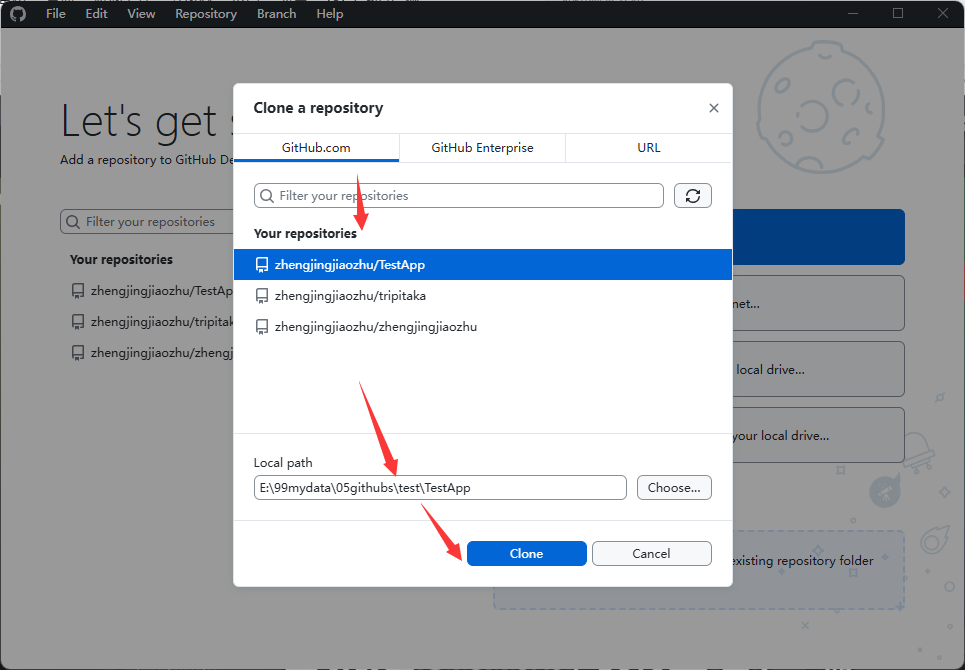
Task: Close the Clone a repository dialog
Action: pyautogui.click(x=714, y=108)
